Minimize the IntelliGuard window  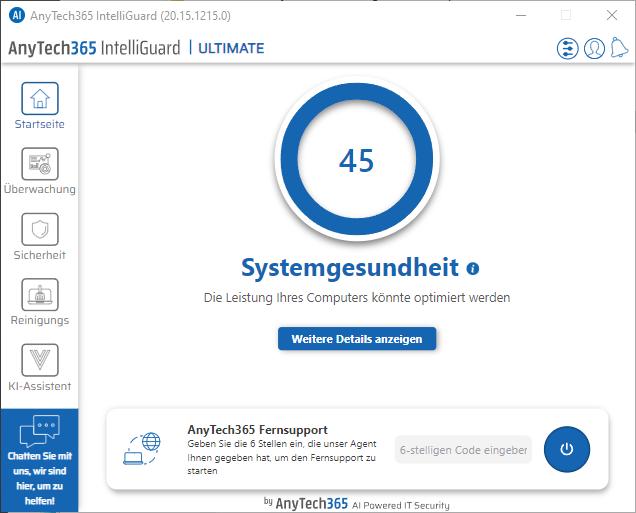(520, 15)
